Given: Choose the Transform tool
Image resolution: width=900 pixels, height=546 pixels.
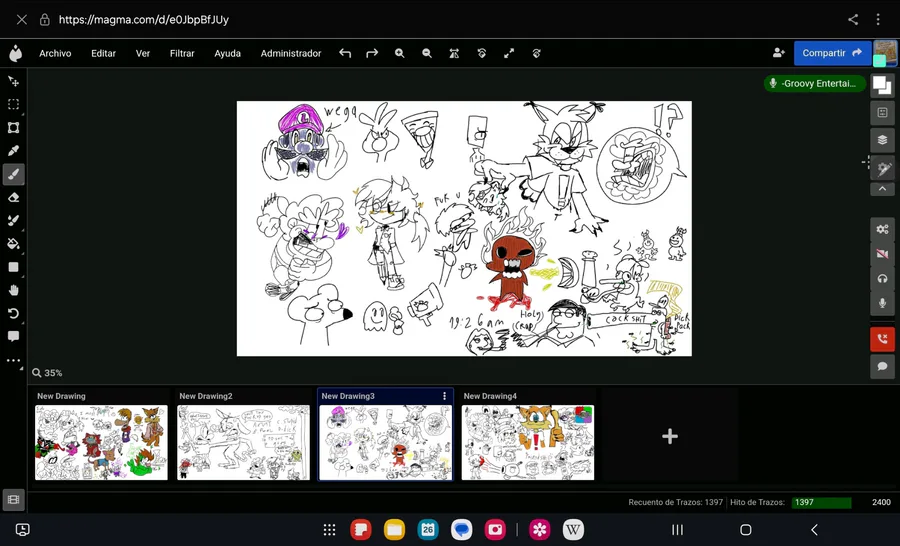Looking at the screenshot, I should 13,127.
